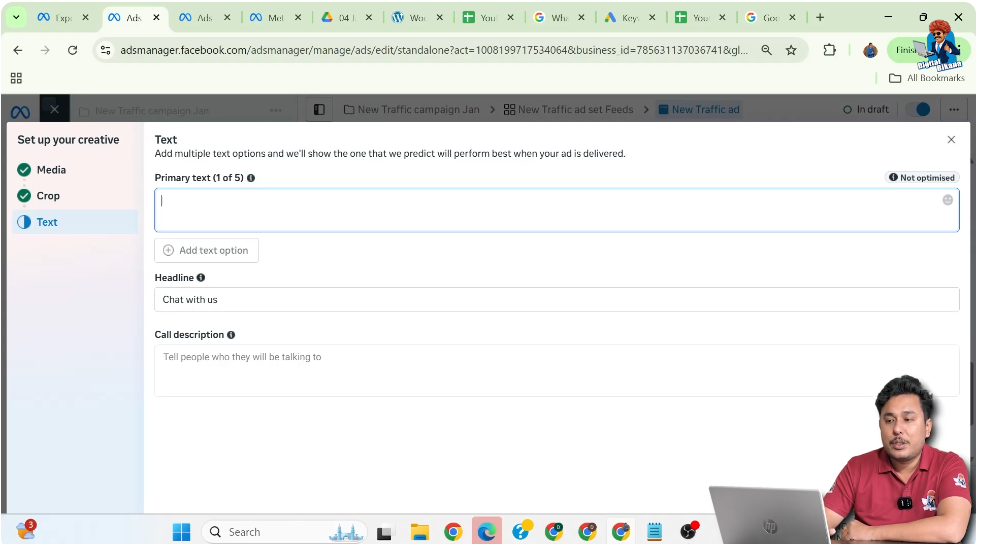Select the Media step in sidebar
This screenshot has height=544, width=981.
pyautogui.click(x=51, y=170)
